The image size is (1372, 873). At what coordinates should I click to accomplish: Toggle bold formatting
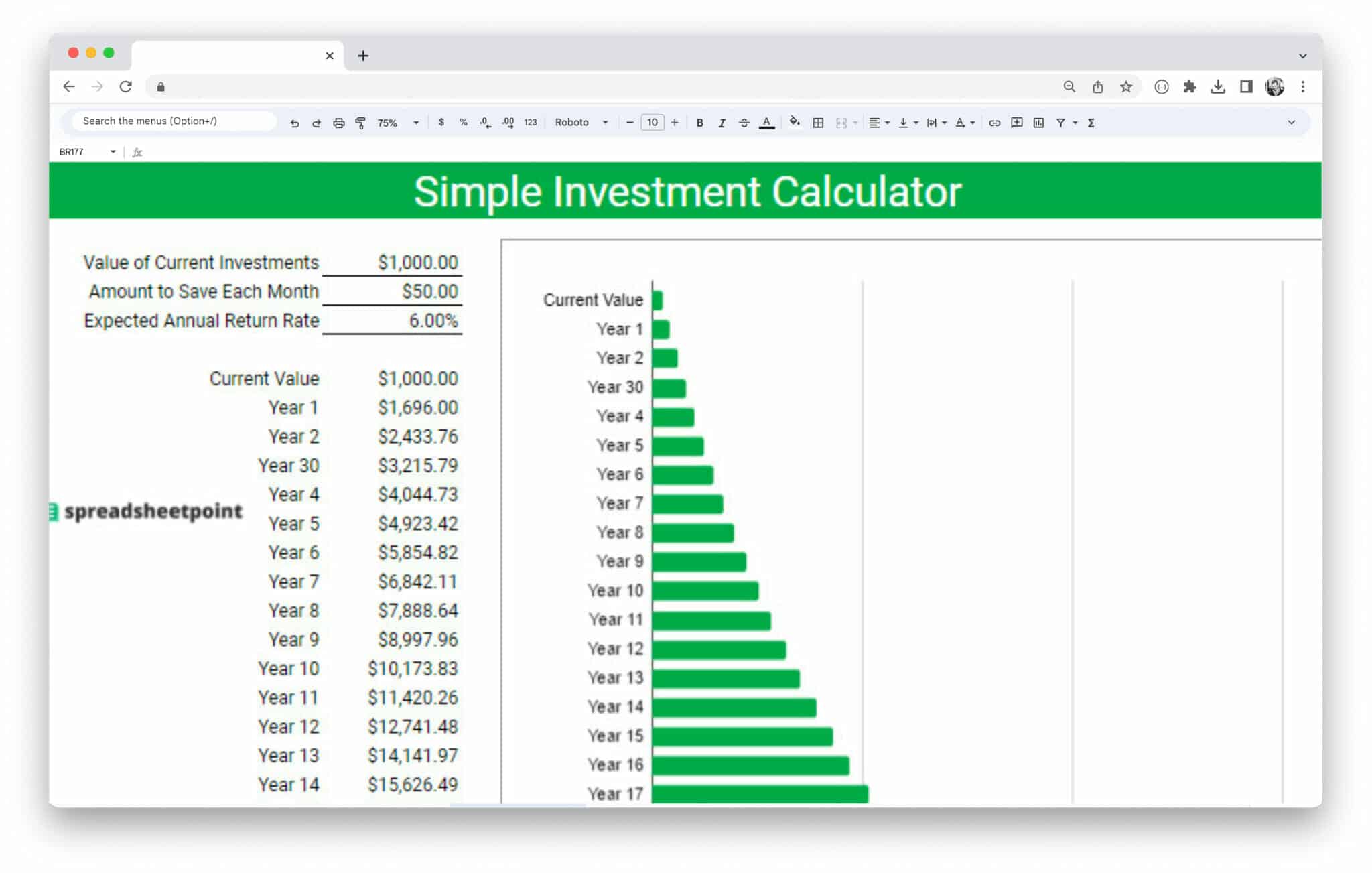(x=699, y=123)
